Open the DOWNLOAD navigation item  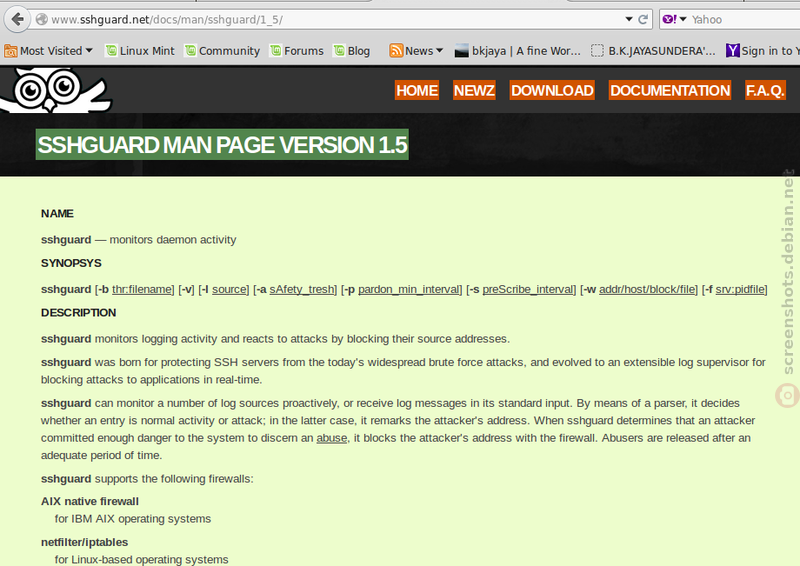552,90
